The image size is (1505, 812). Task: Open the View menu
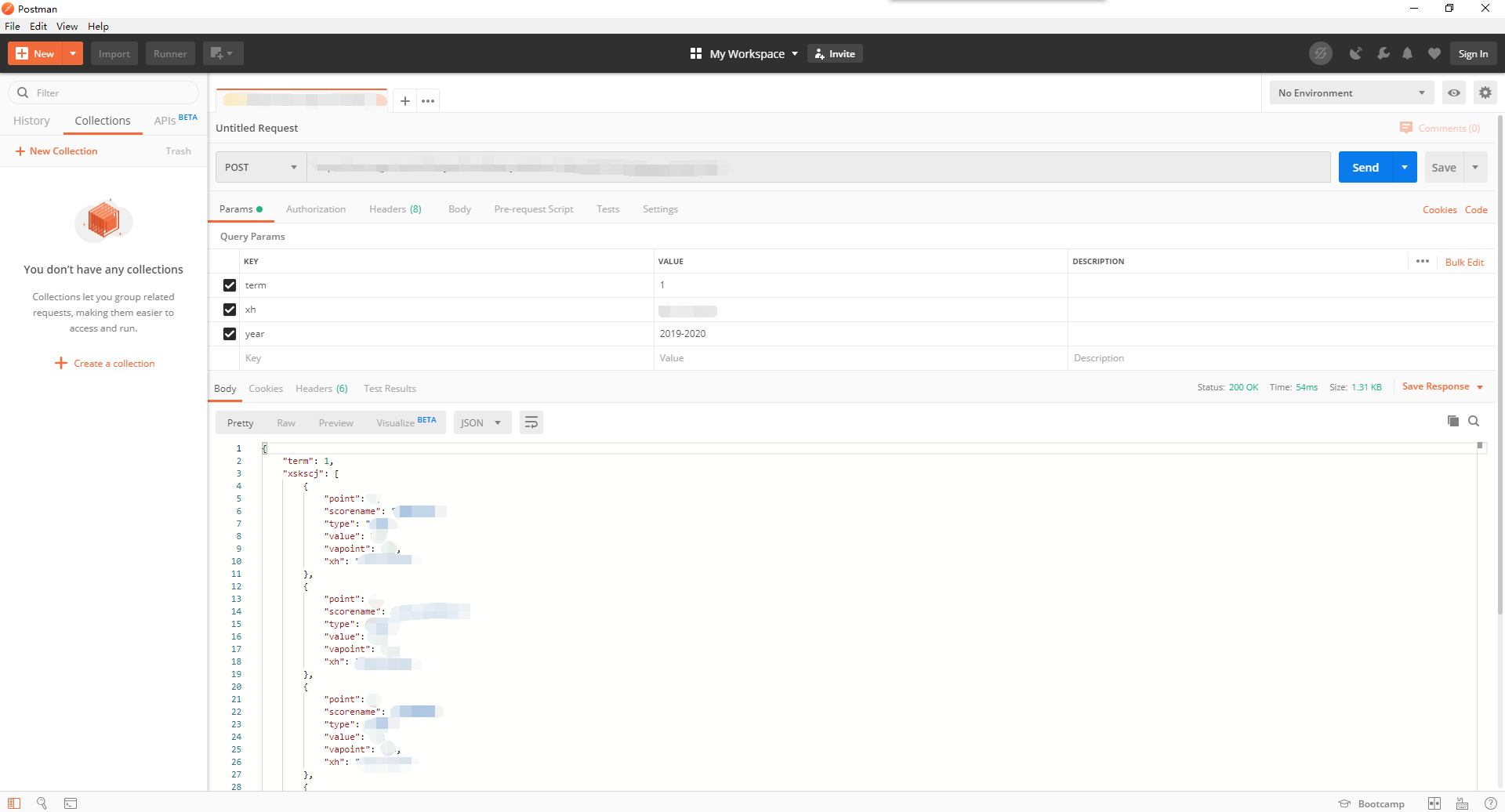tap(67, 26)
